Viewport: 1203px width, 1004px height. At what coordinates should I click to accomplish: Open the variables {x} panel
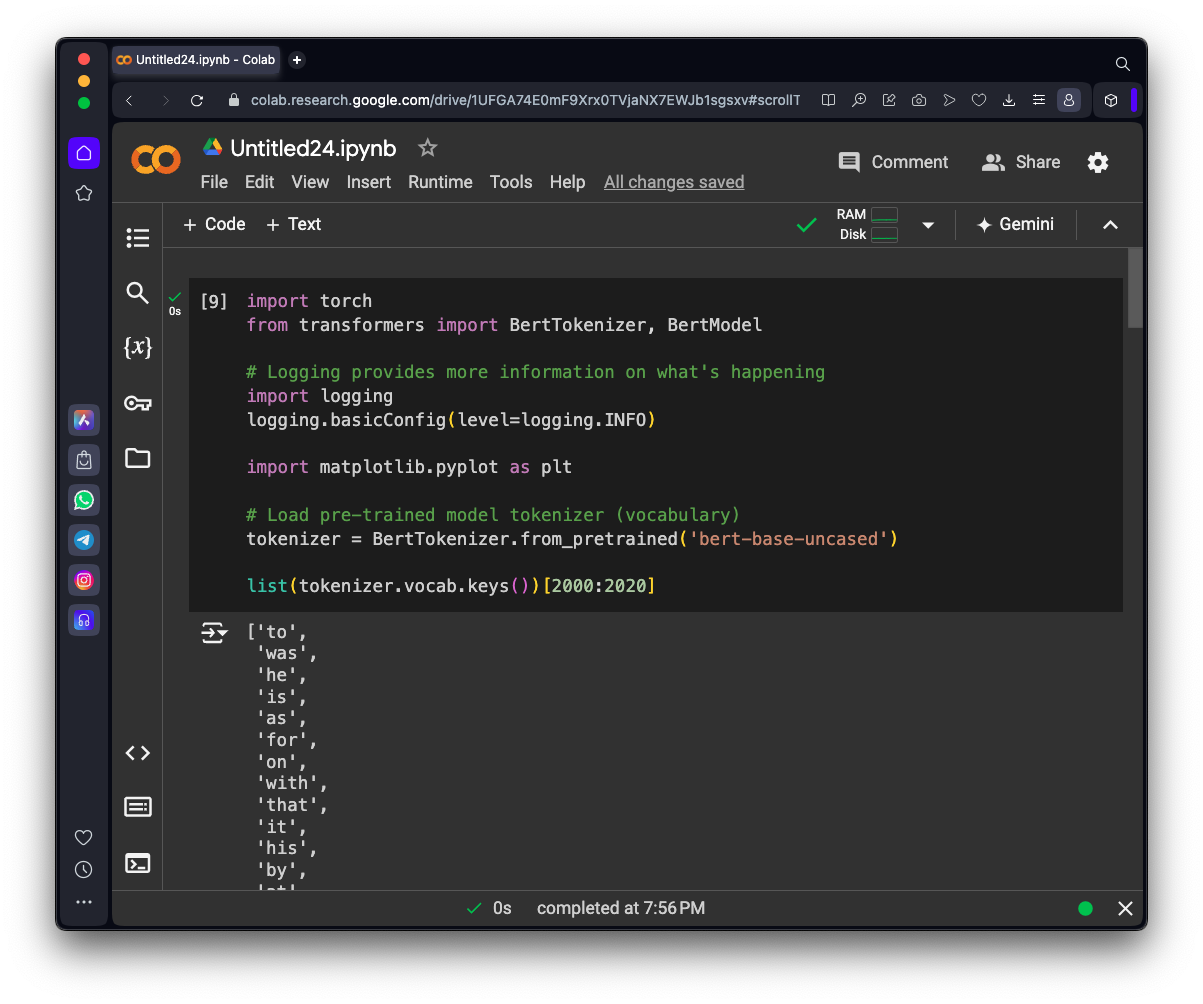tap(138, 348)
